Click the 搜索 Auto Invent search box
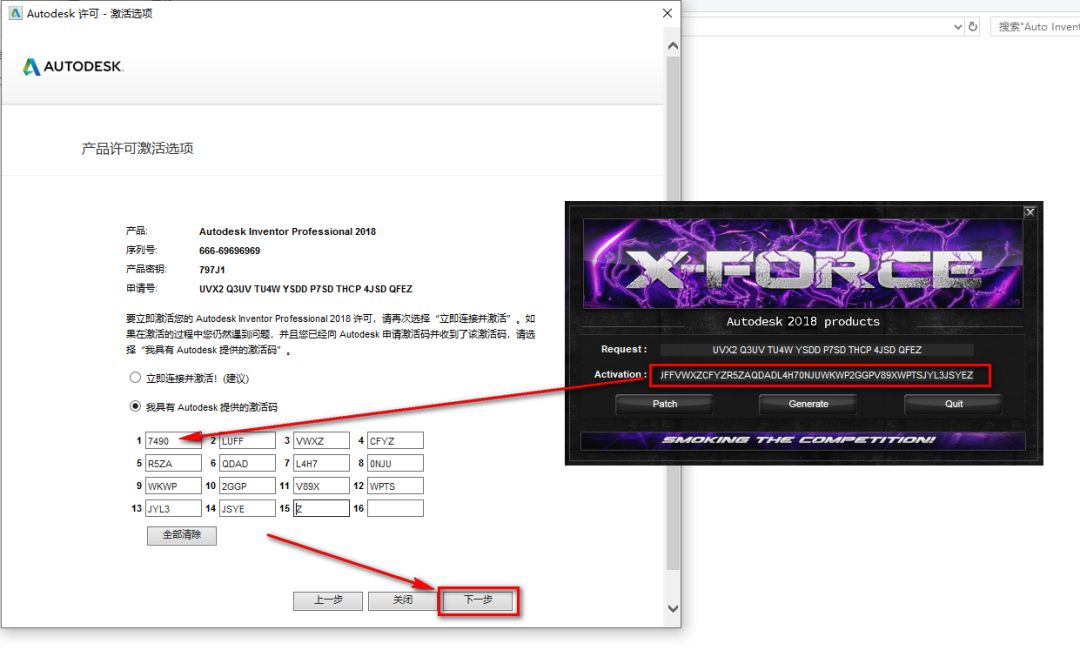The image size is (1080, 650). coord(1040,27)
